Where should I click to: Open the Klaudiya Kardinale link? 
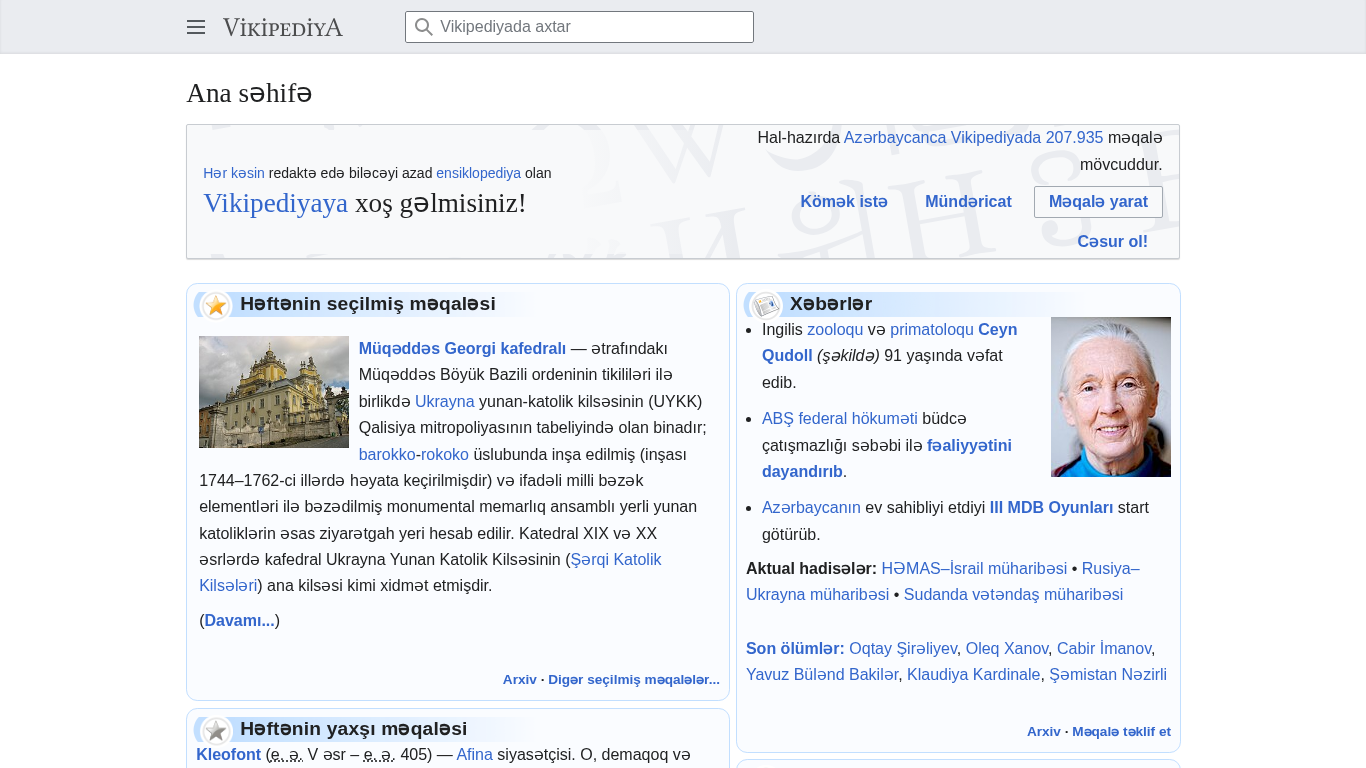(x=973, y=675)
